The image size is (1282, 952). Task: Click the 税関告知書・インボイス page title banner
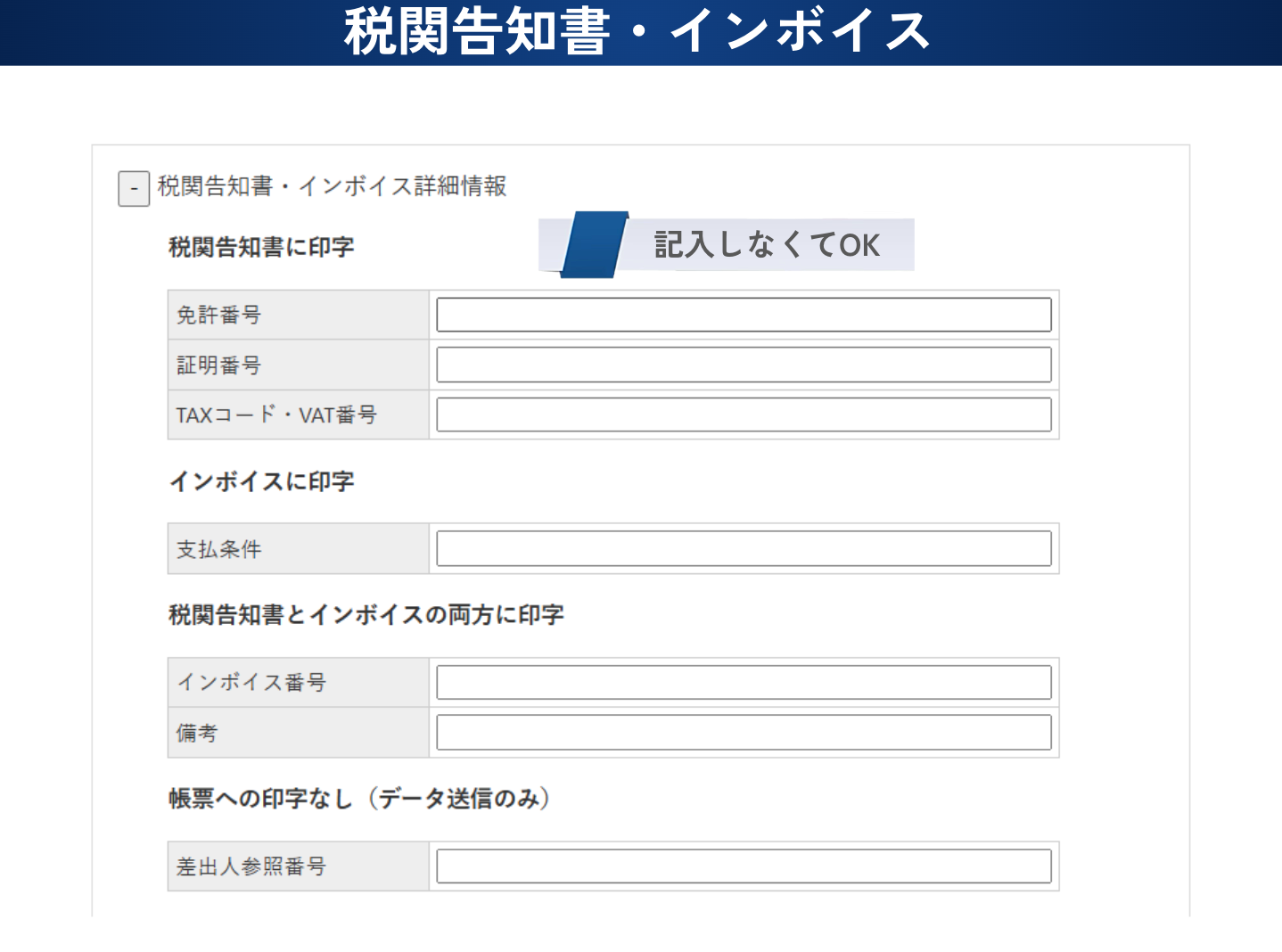[638, 32]
